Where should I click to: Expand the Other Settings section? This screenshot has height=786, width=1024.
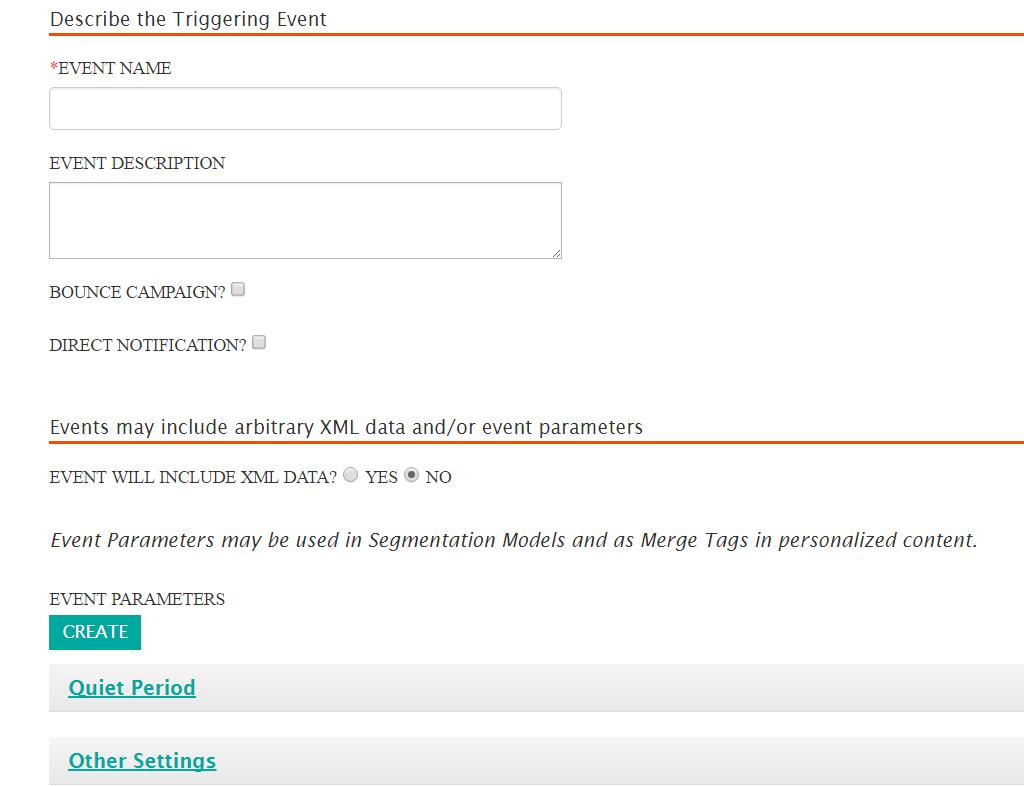(142, 761)
